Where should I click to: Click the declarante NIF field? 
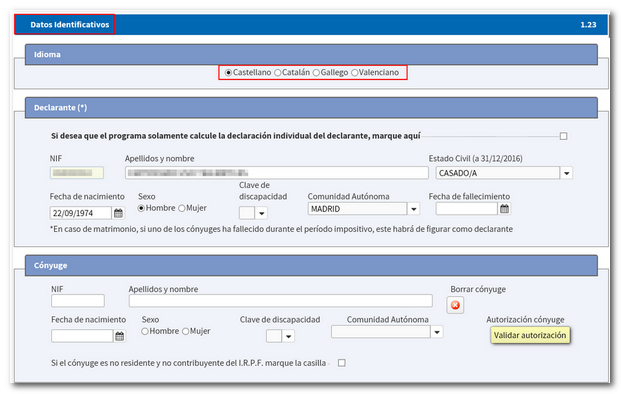click(77, 173)
